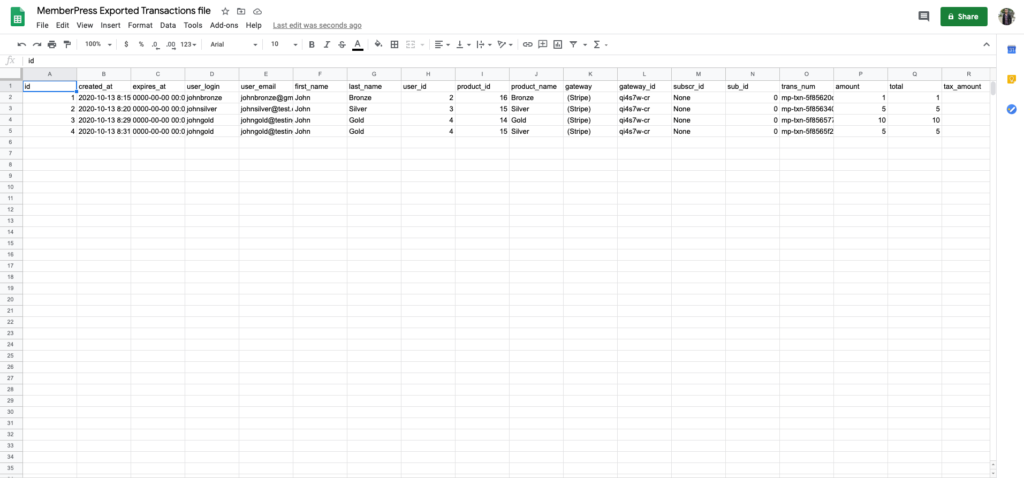Open the fill color picker

coord(377,44)
